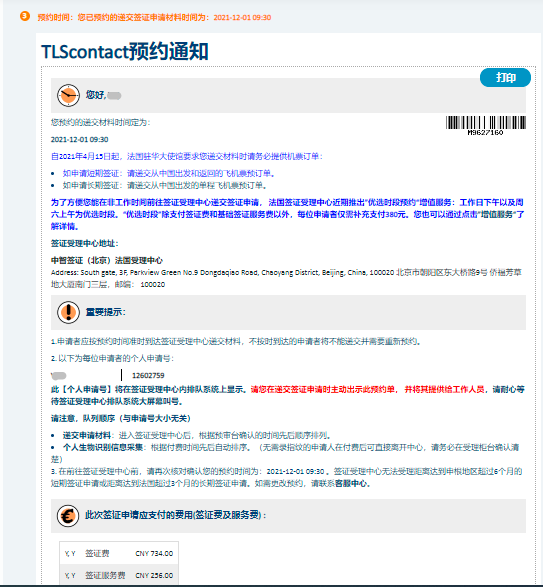Viewport: 543px width, 587px height.
Task: Click the blue 优选时段预约 value-added service notice
Action: (x=287, y=214)
